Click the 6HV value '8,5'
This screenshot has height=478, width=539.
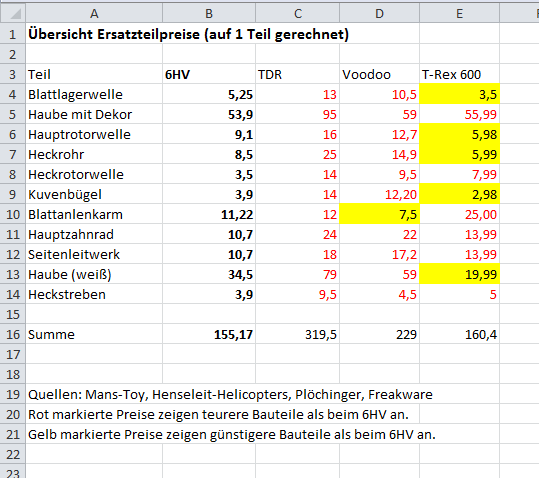point(209,154)
